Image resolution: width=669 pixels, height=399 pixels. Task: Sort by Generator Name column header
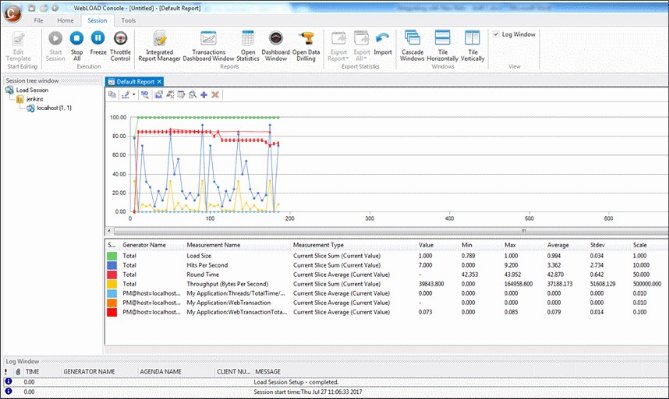point(144,245)
